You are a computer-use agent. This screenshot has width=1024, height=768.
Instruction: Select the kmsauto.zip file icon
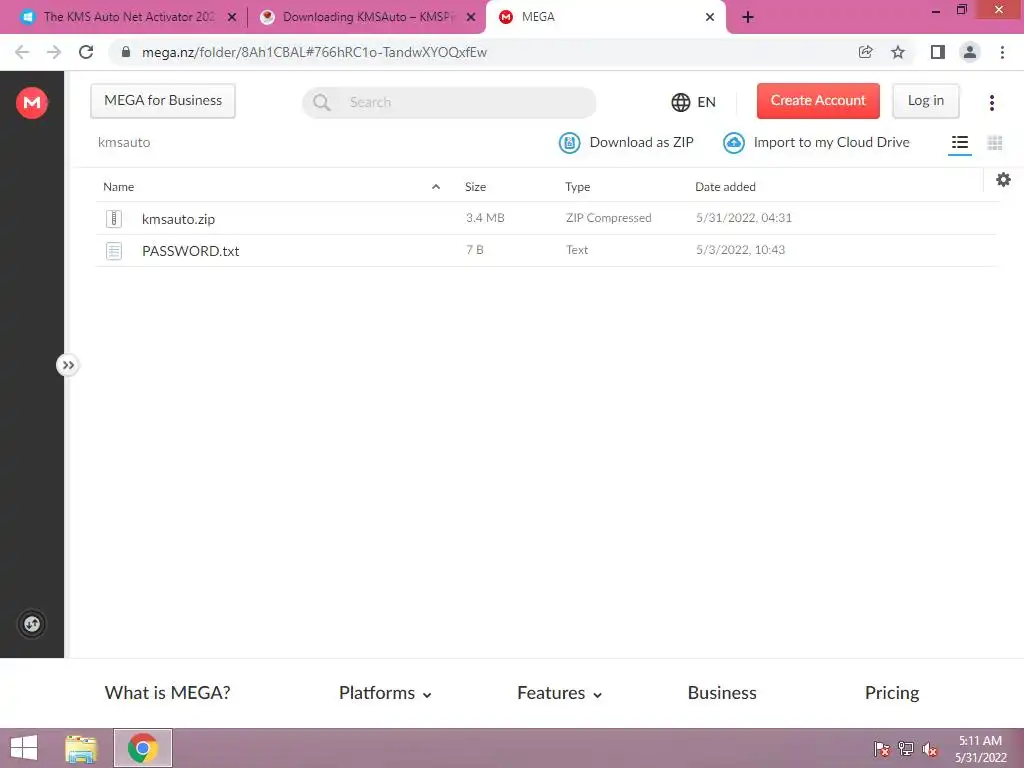[x=114, y=219]
